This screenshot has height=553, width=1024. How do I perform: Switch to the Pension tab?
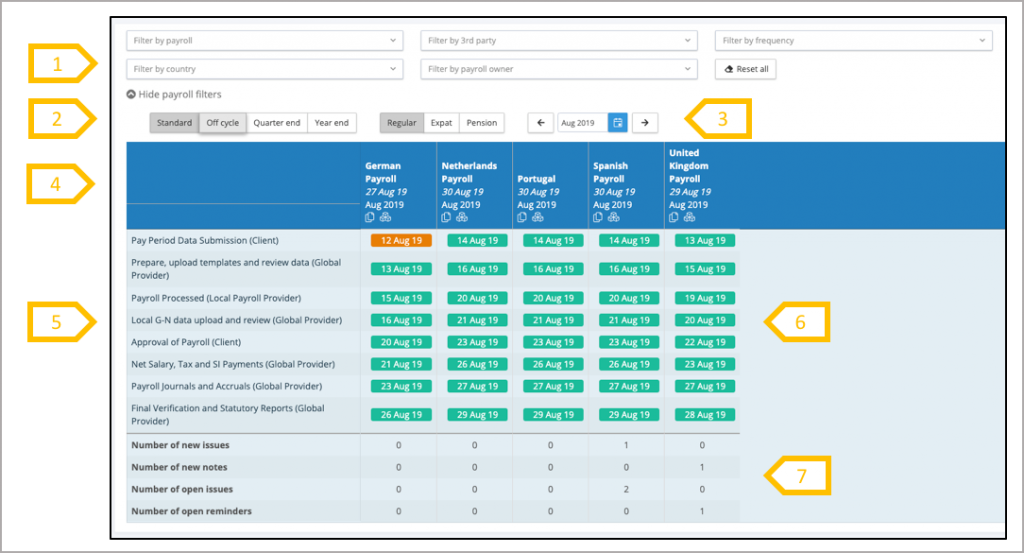click(481, 123)
